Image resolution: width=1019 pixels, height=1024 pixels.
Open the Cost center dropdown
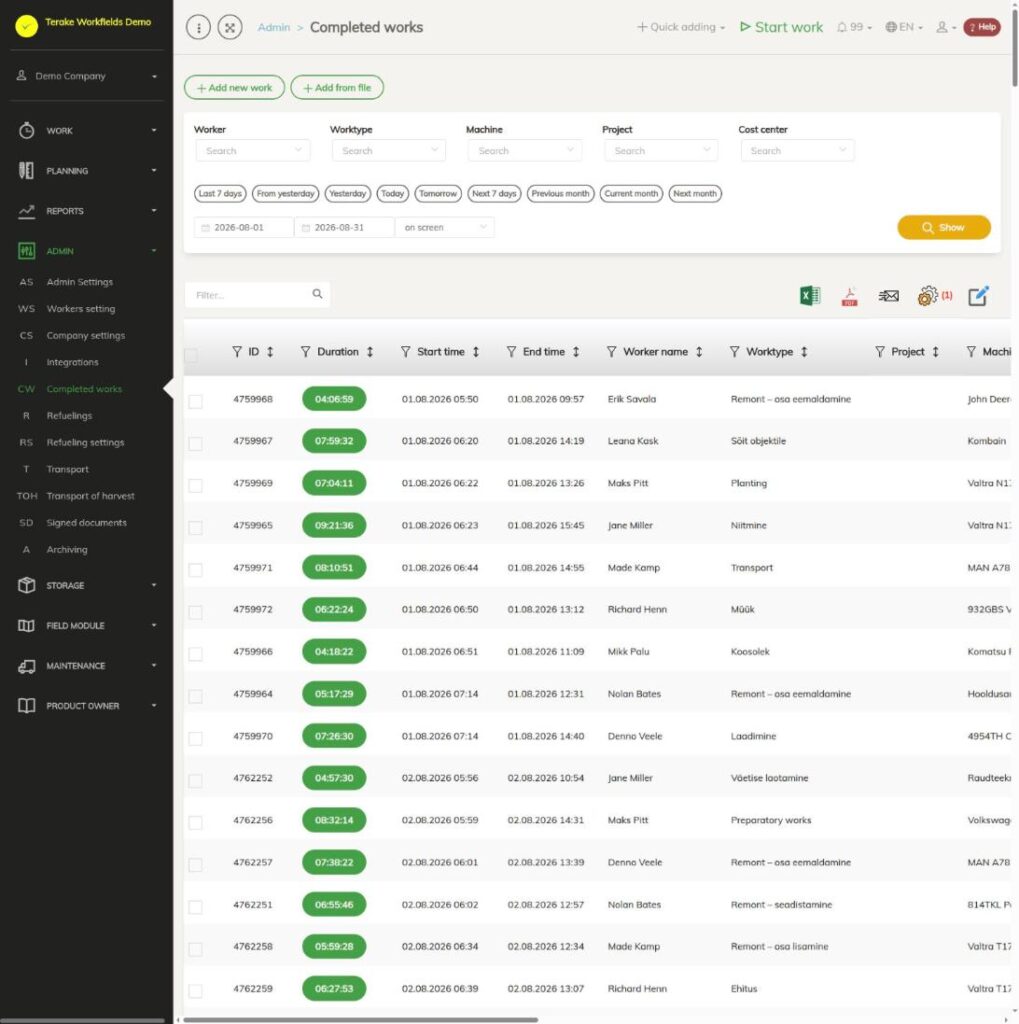(x=797, y=151)
